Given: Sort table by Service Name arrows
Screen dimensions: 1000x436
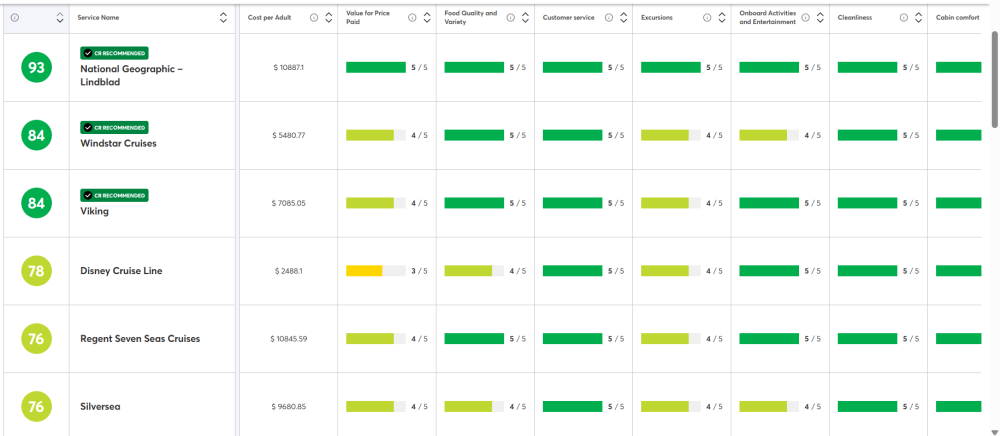Looking at the screenshot, I should pos(223,18).
